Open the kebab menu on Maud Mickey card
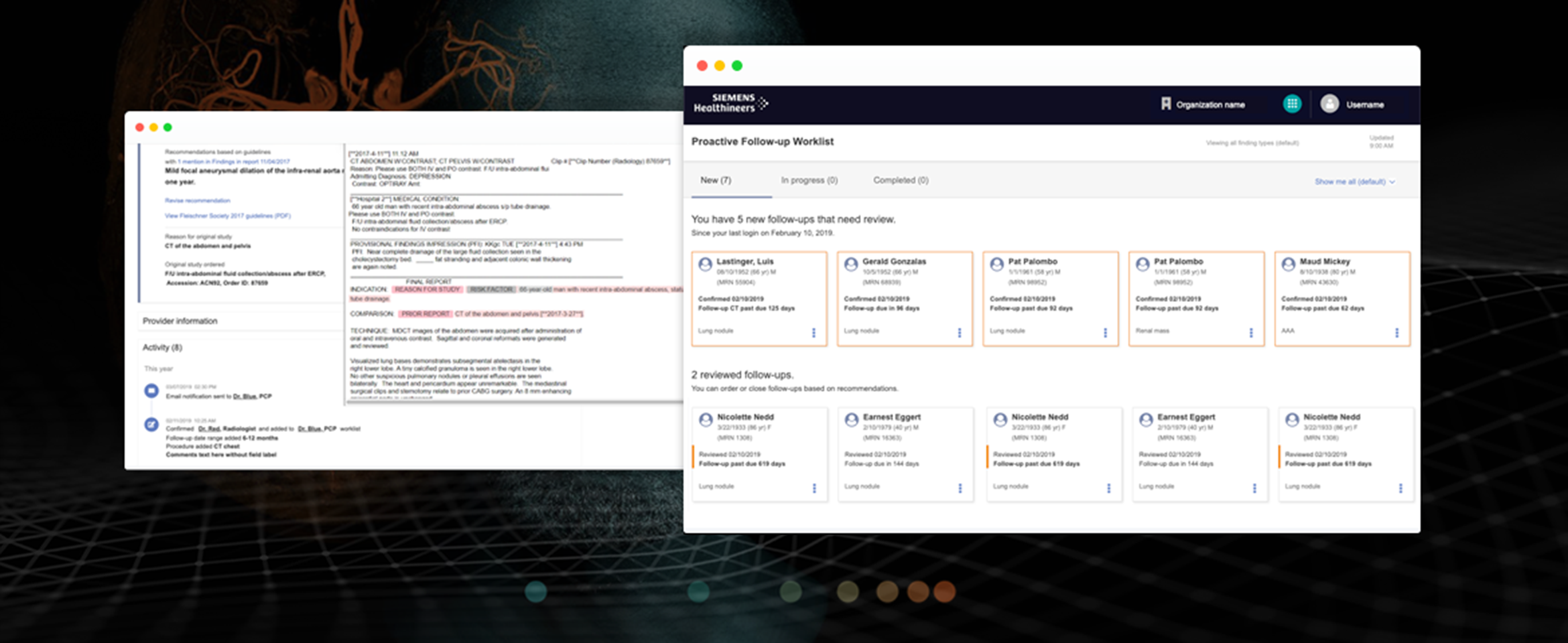The width and height of the screenshot is (1568, 643). click(1396, 333)
